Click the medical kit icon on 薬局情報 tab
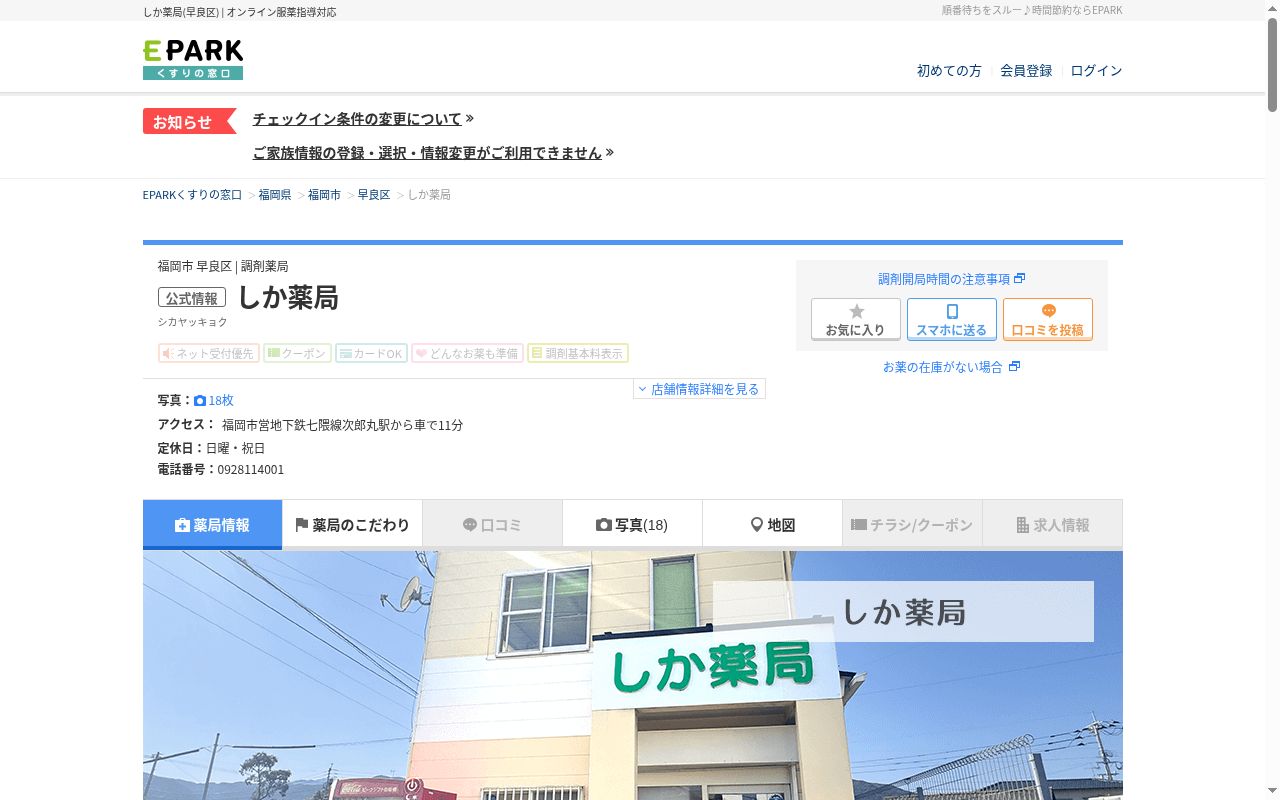Viewport: 1280px width, 800px height. pyautogui.click(x=182, y=525)
